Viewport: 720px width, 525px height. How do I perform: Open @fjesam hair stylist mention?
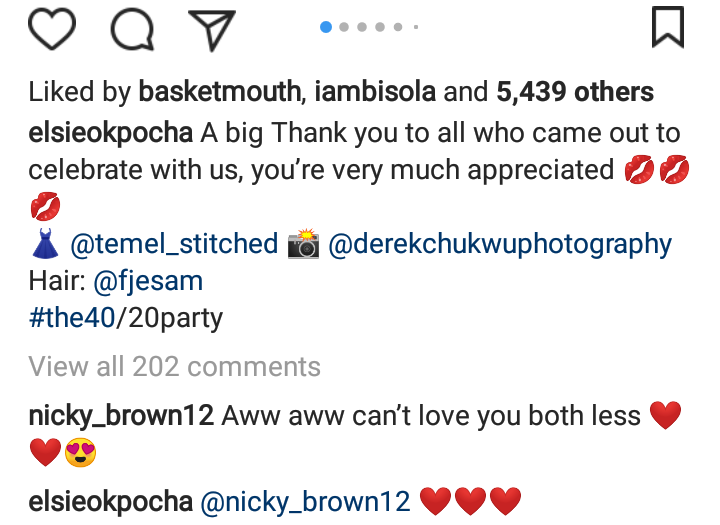pyautogui.click(x=143, y=281)
